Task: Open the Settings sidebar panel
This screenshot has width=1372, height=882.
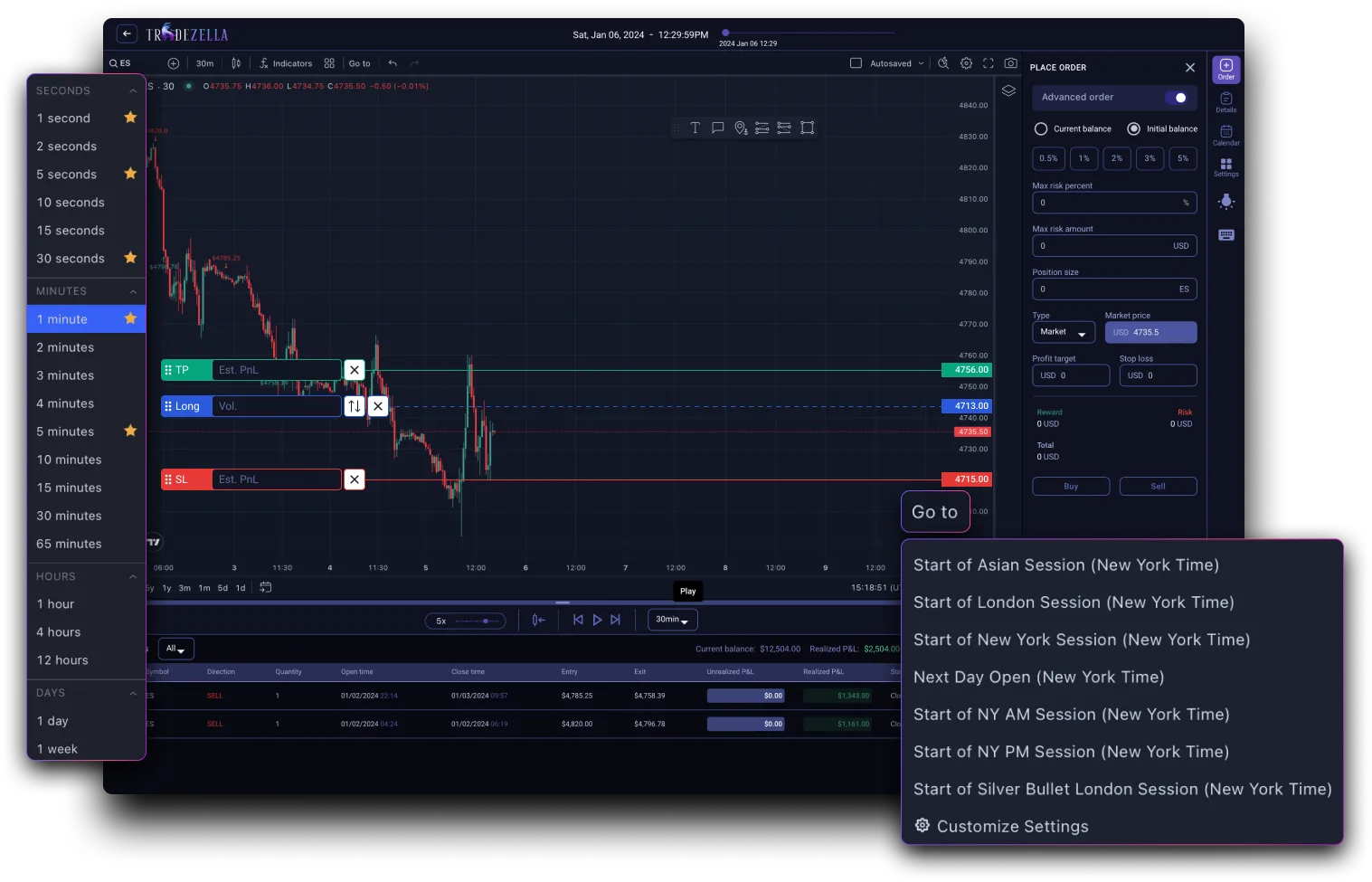Action: pos(1226,167)
